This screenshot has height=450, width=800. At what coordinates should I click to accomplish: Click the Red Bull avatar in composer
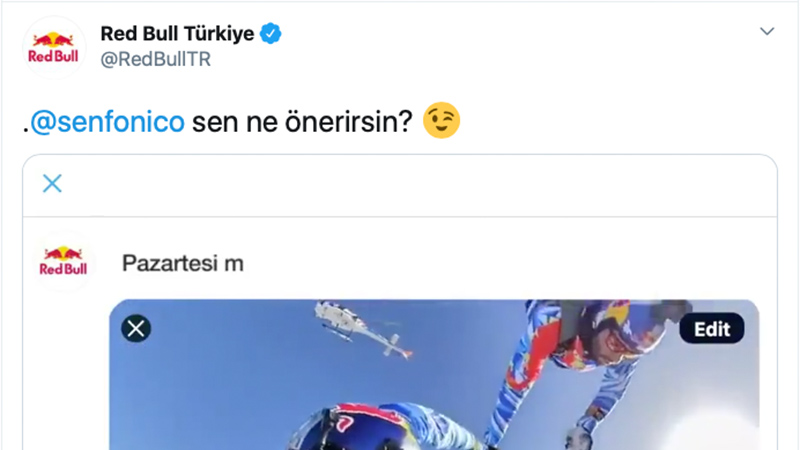[63, 261]
